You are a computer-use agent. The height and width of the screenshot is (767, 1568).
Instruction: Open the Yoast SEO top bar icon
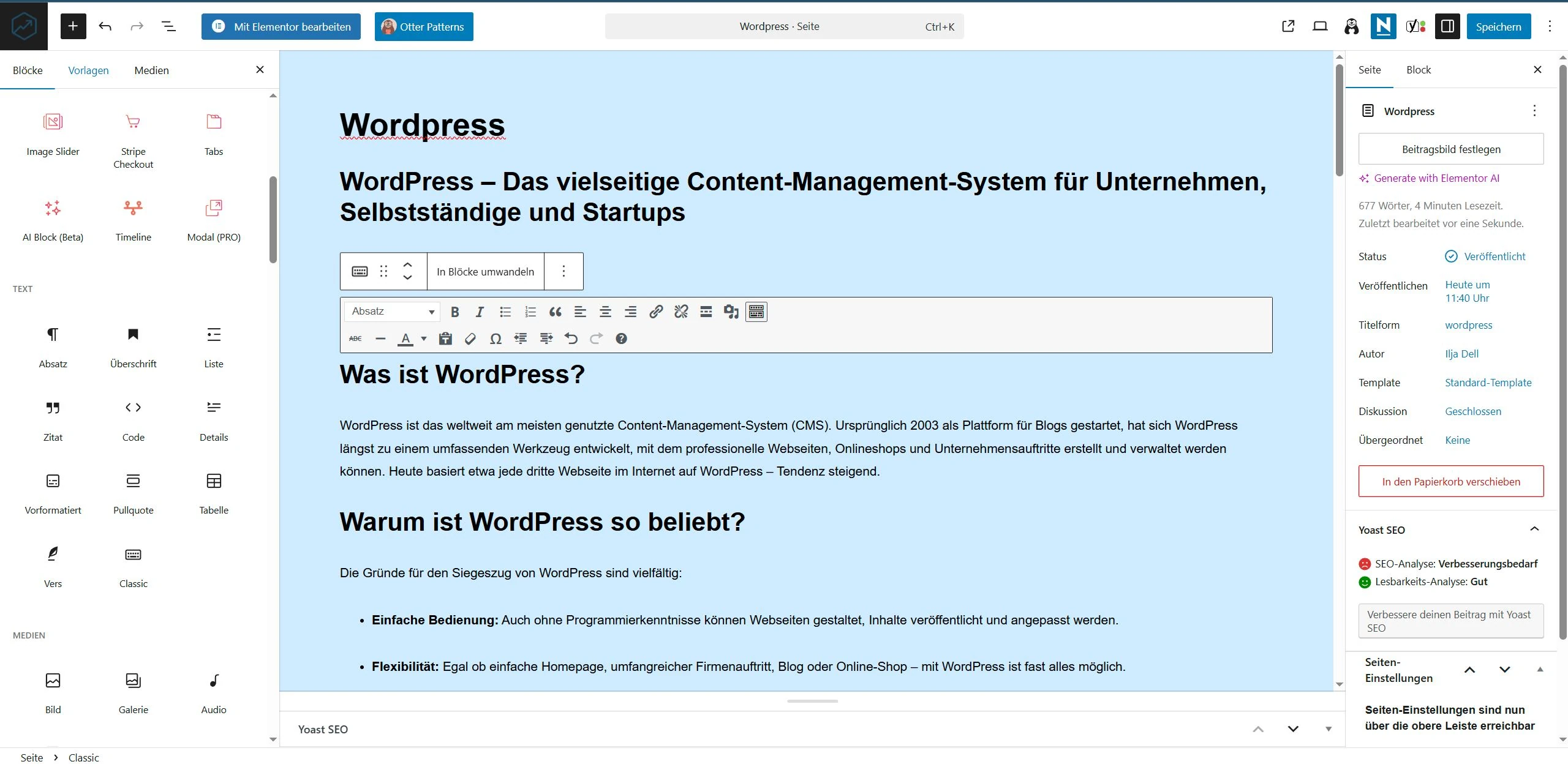1415,26
